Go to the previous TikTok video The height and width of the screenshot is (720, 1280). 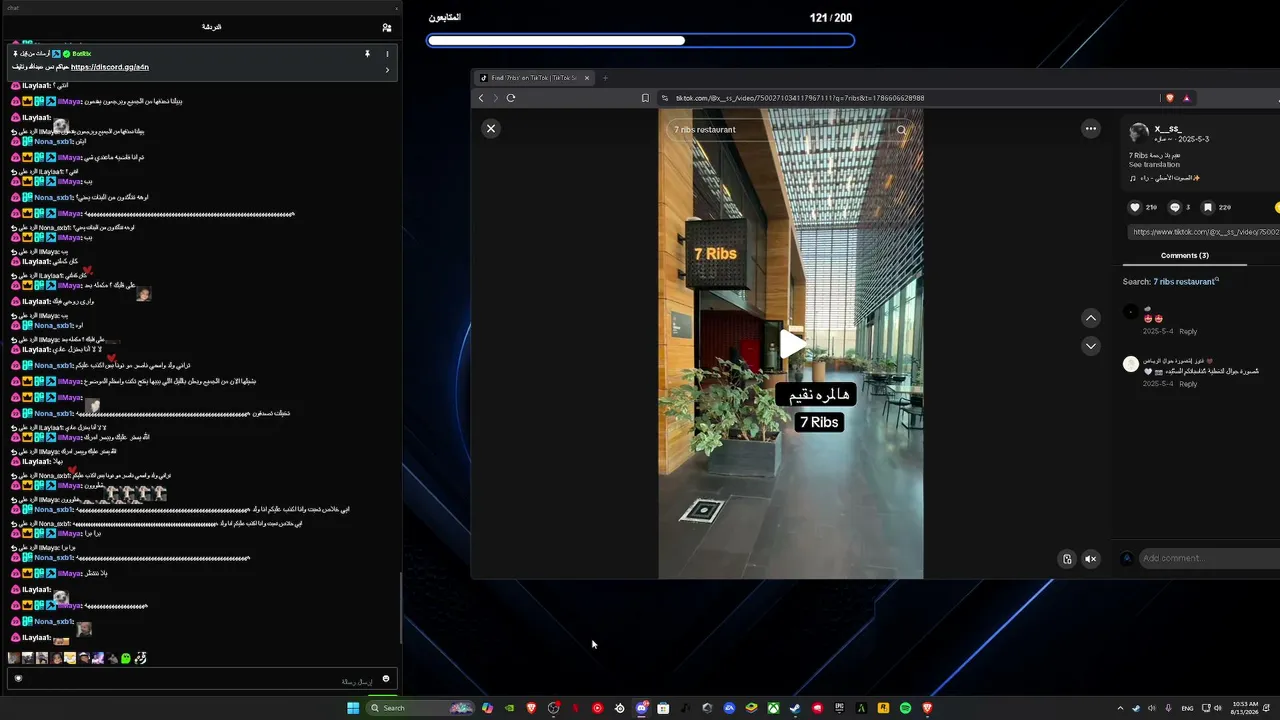click(1091, 318)
